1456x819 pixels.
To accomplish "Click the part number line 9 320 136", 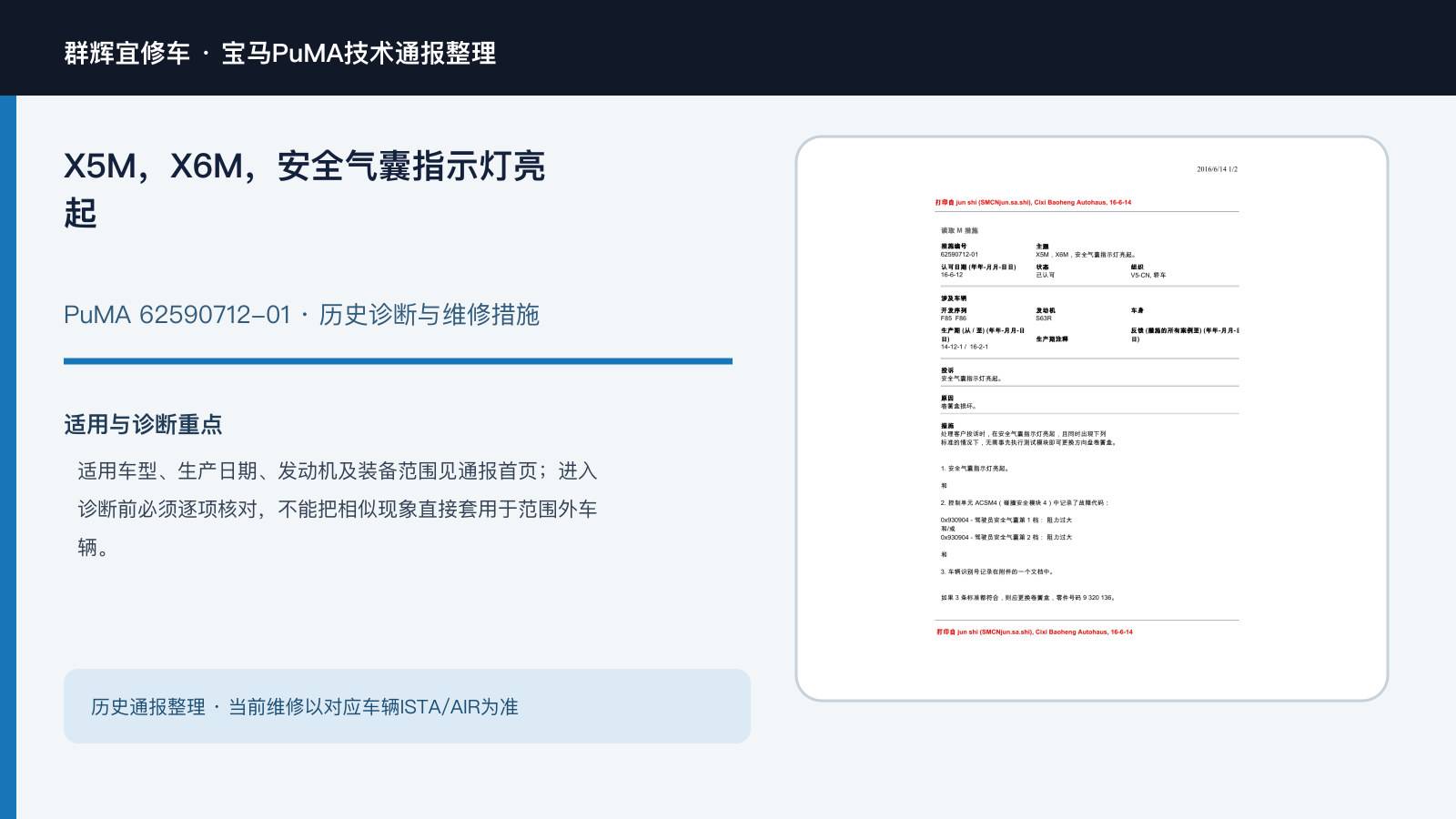I will pyautogui.click(x=1028, y=598).
